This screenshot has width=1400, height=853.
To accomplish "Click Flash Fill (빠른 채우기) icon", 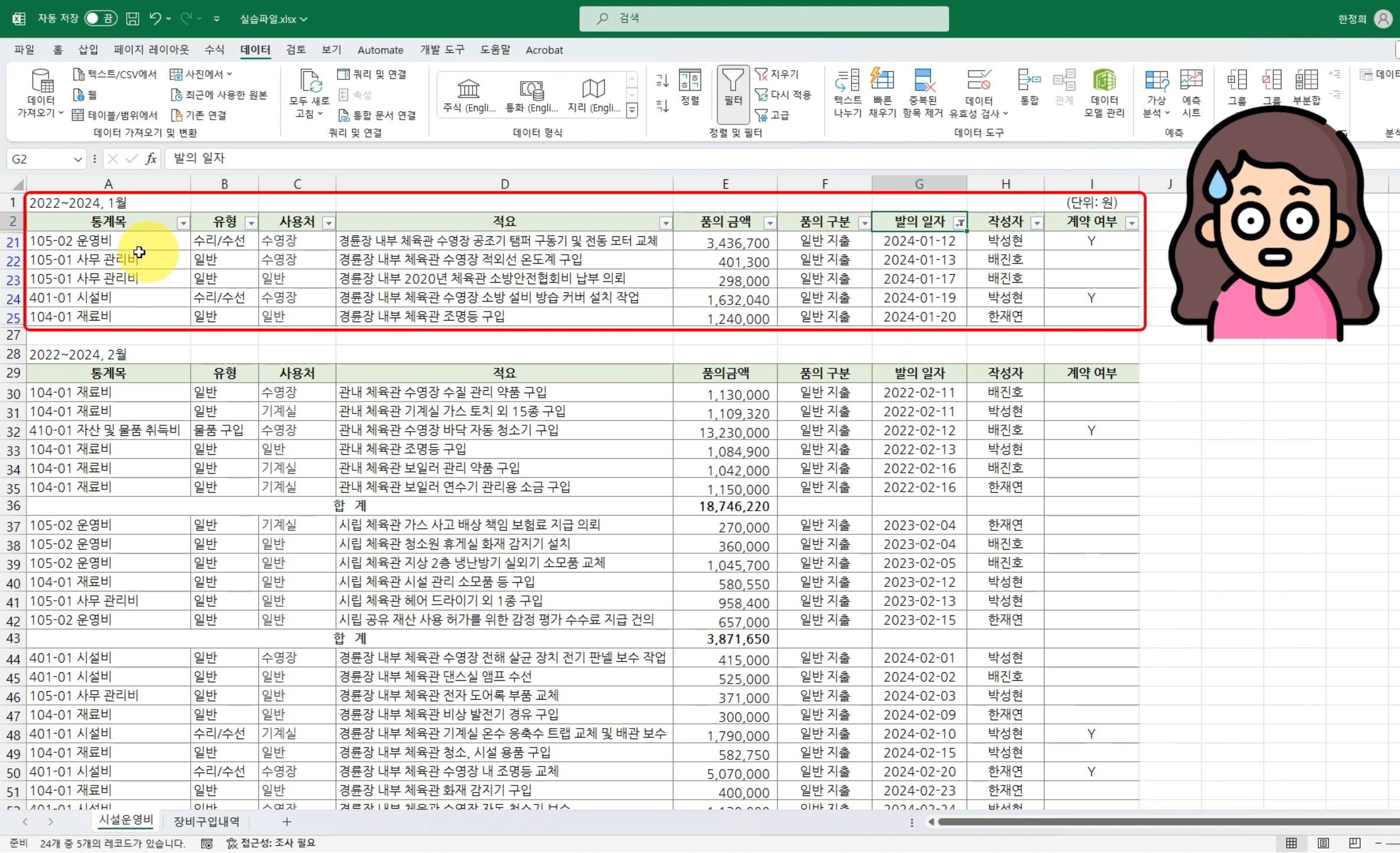I will [882, 81].
